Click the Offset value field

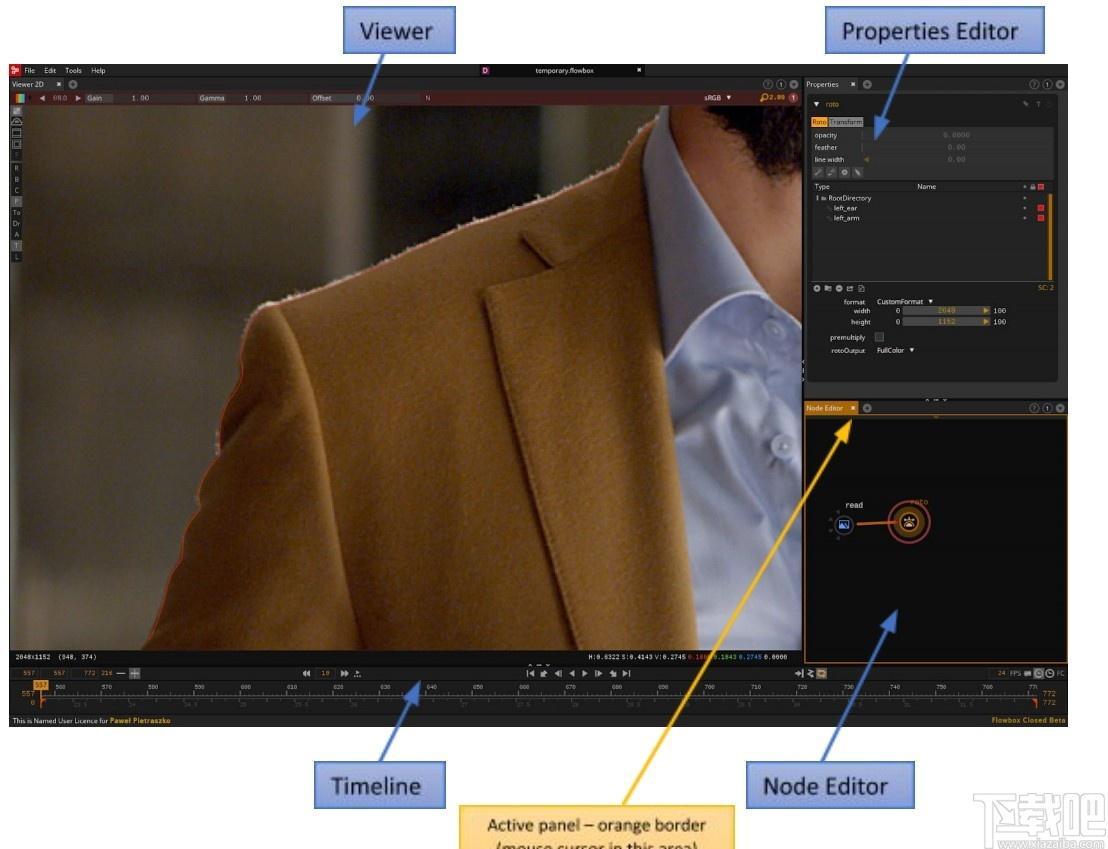coord(365,98)
